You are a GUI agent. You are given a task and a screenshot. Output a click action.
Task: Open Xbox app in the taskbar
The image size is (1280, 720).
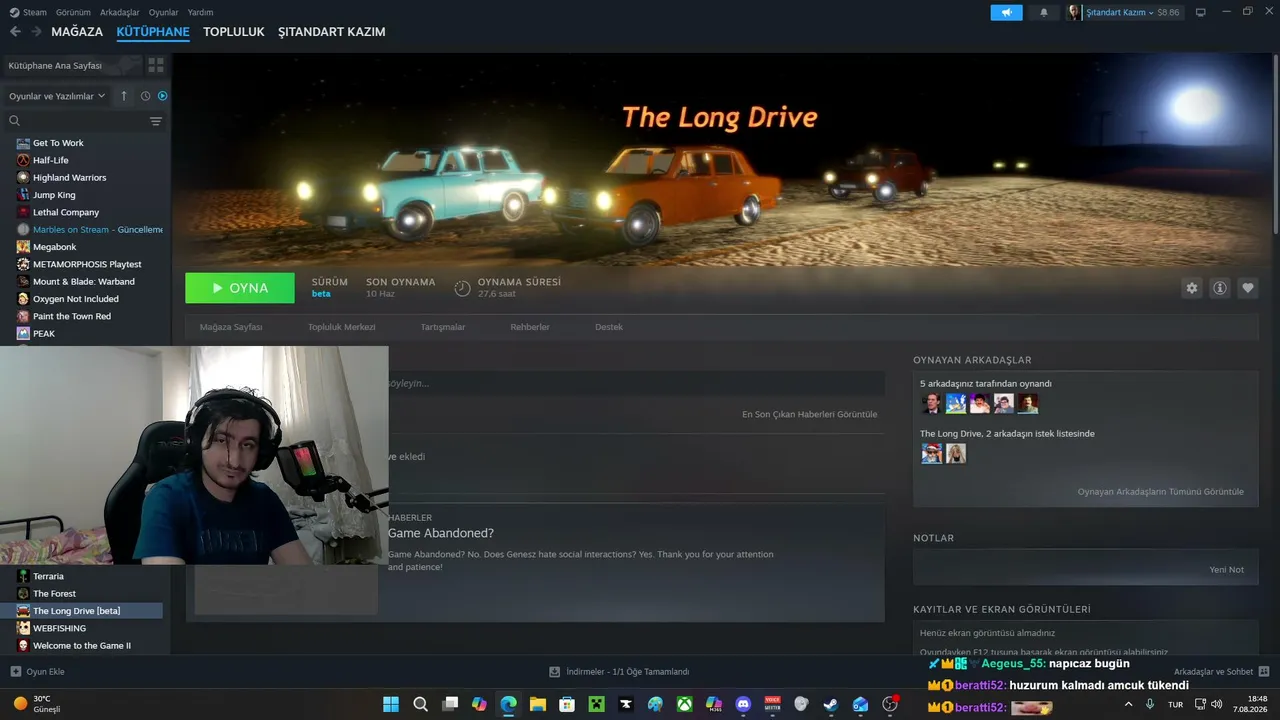684,704
